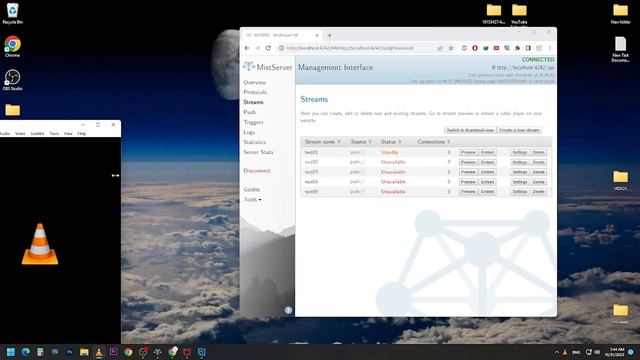Screen dimensions: 640x360
Task: Open the OBS Studio desktop shortcut
Action: [x=12, y=80]
